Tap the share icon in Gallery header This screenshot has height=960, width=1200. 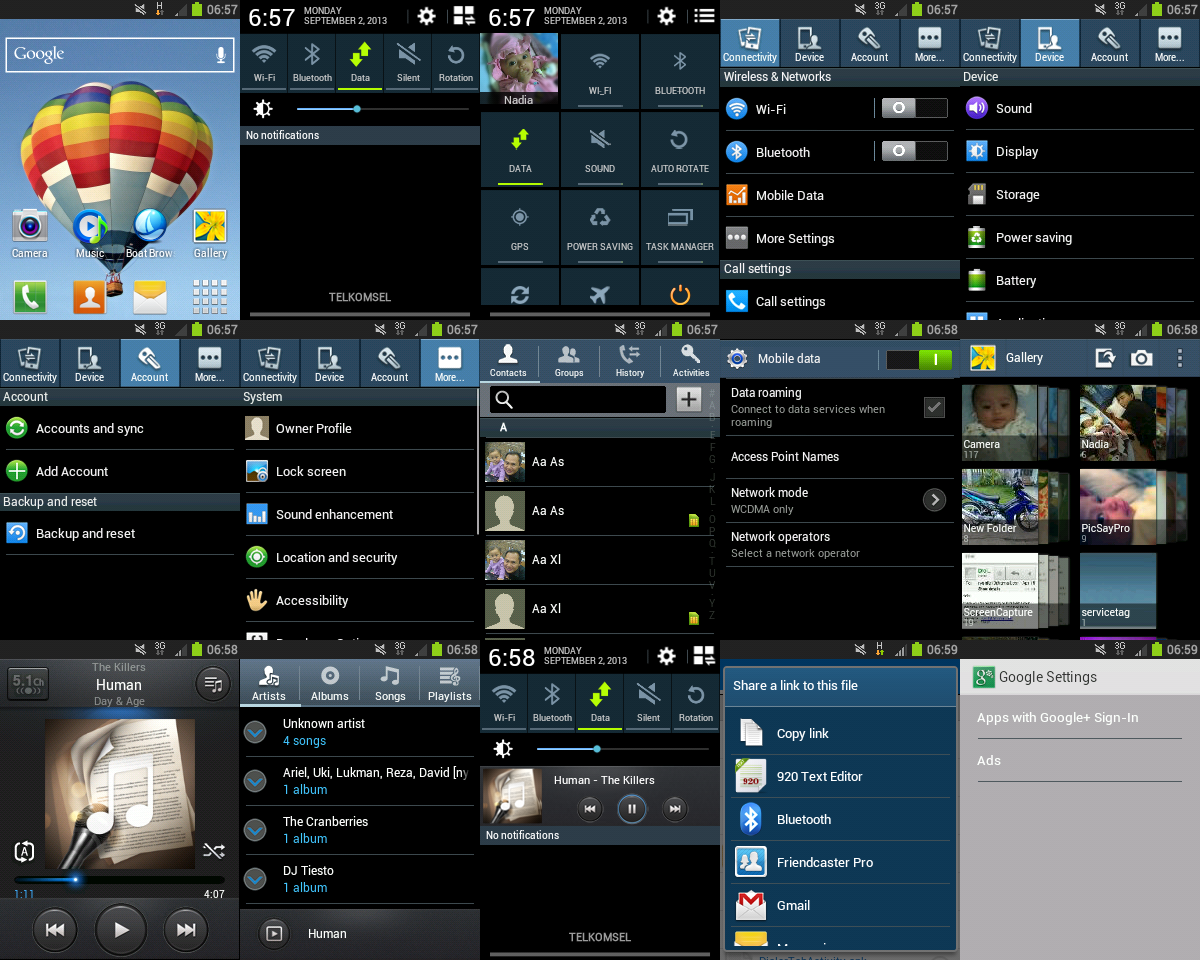click(1105, 358)
